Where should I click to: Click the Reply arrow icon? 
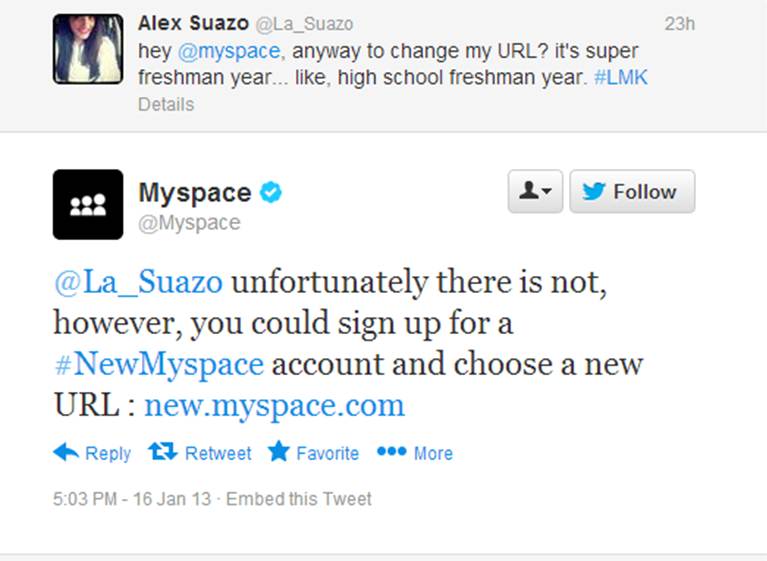(66, 452)
